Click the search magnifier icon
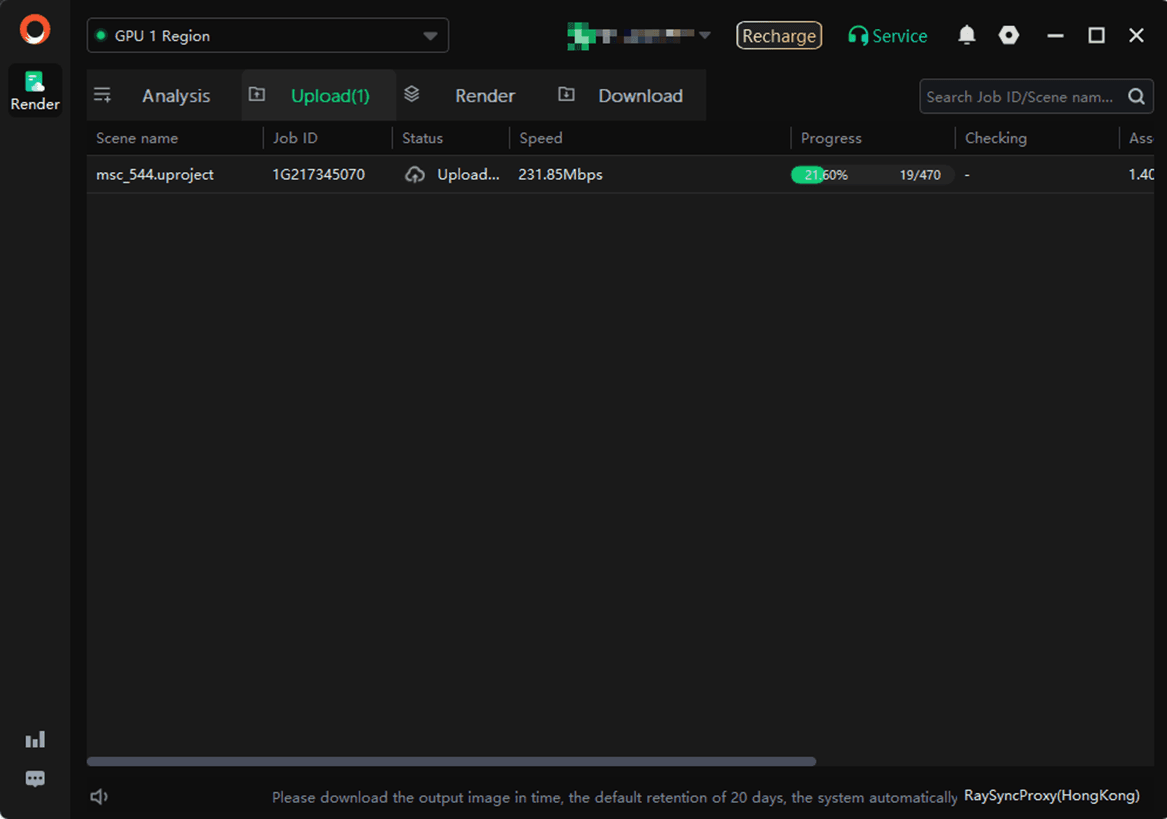 tap(1136, 97)
